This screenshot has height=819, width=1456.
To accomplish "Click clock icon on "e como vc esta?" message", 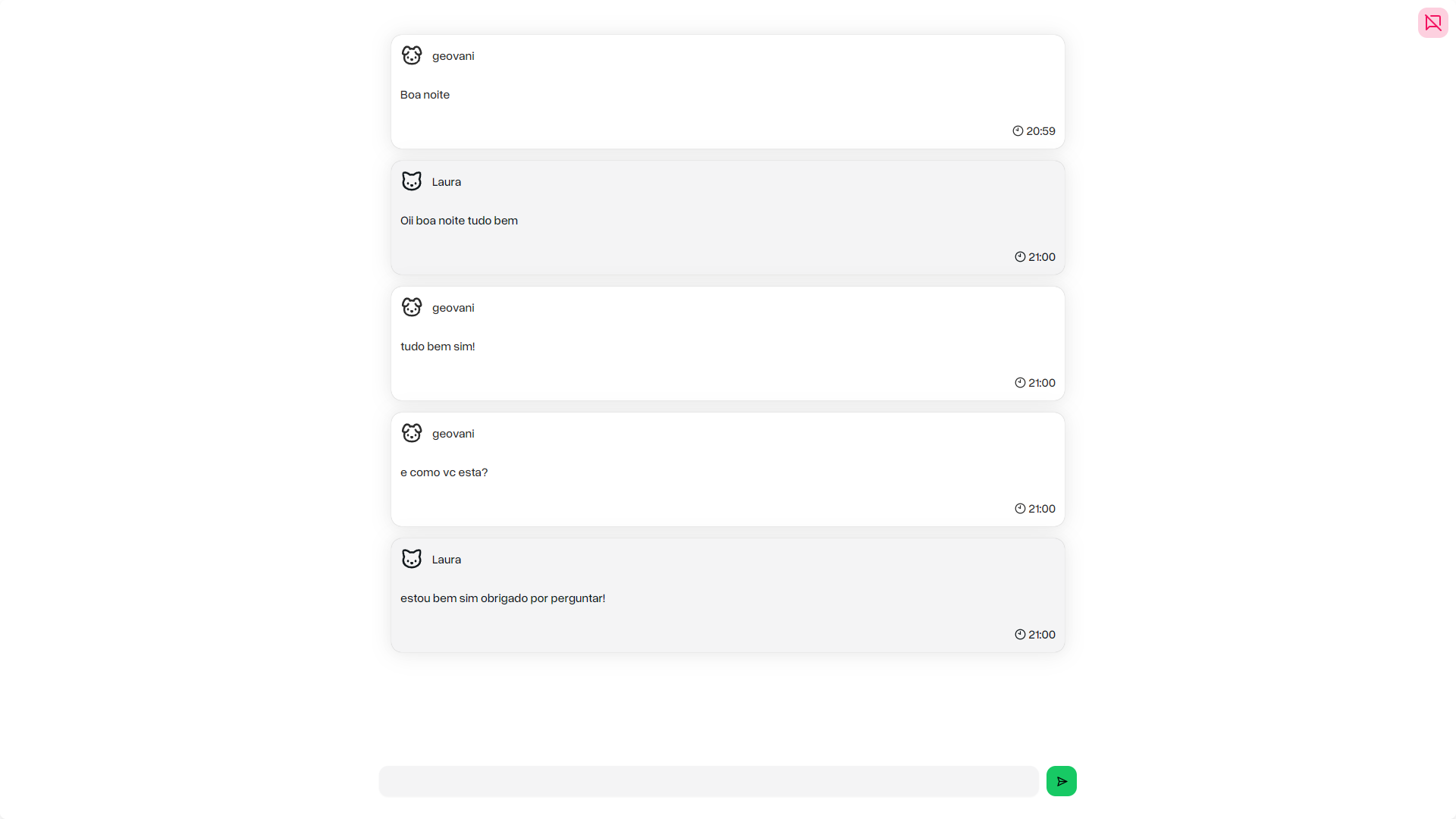I will tap(1020, 509).
